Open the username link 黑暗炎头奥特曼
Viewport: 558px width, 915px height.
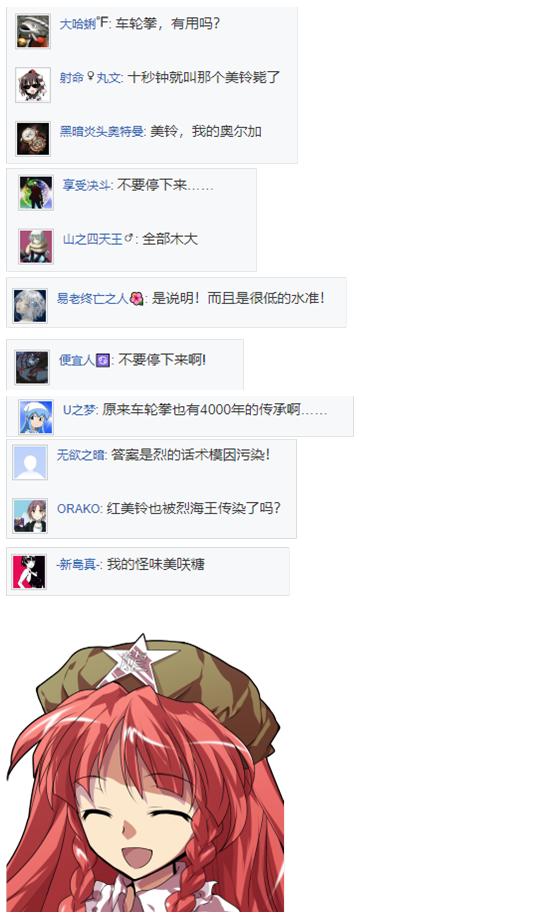102,131
